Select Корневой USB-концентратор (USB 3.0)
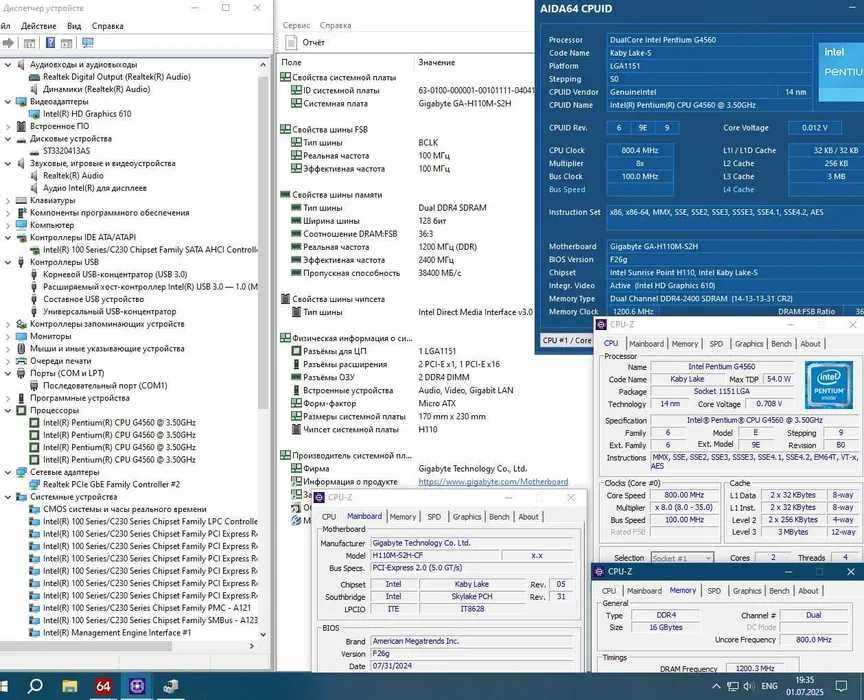This screenshot has height=700, width=864. click(115, 274)
